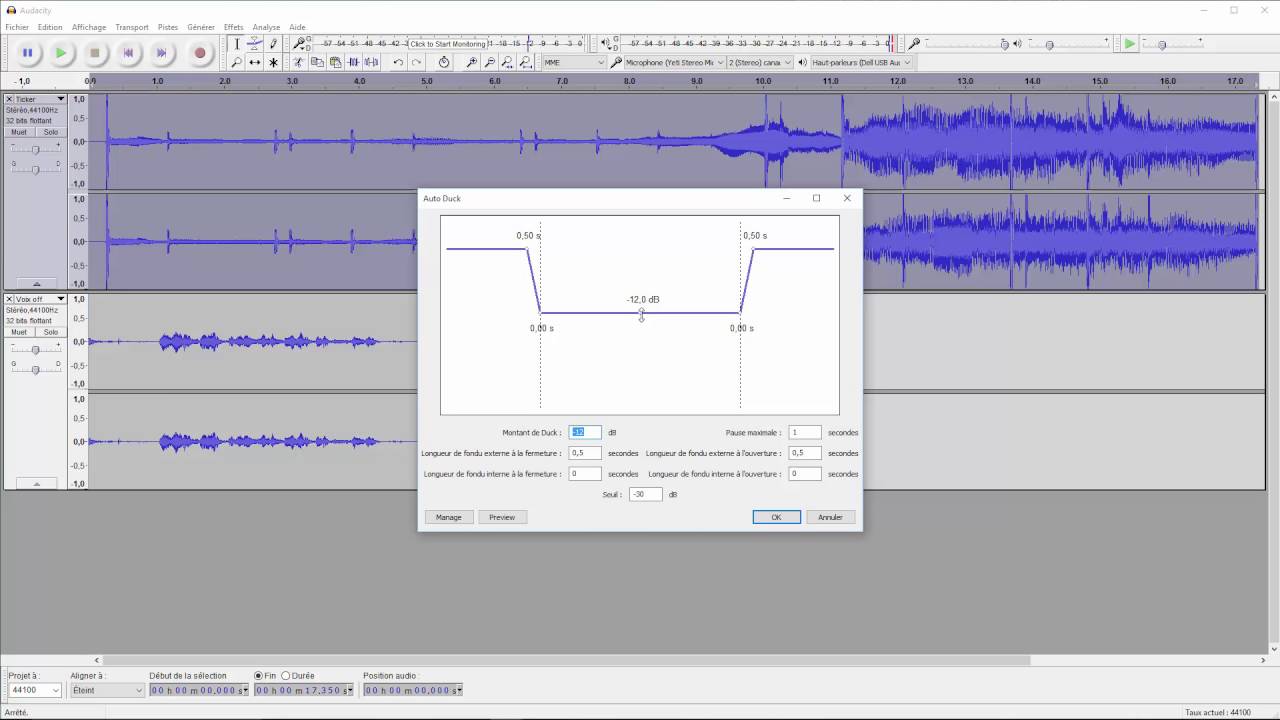Click the Seuil threshold input field
The height and width of the screenshot is (720, 1280).
click(645, 494)
